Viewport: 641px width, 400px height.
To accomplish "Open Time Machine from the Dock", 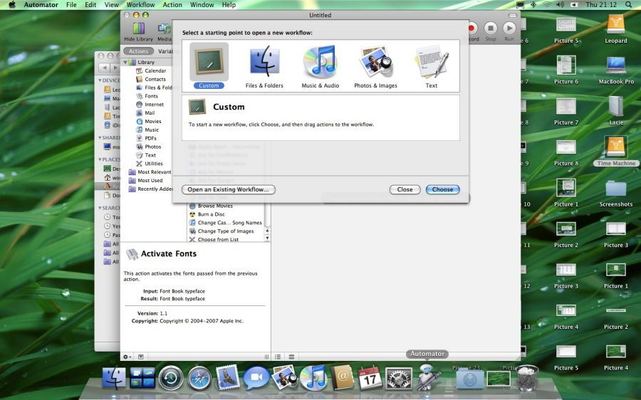I will point(171,378).
